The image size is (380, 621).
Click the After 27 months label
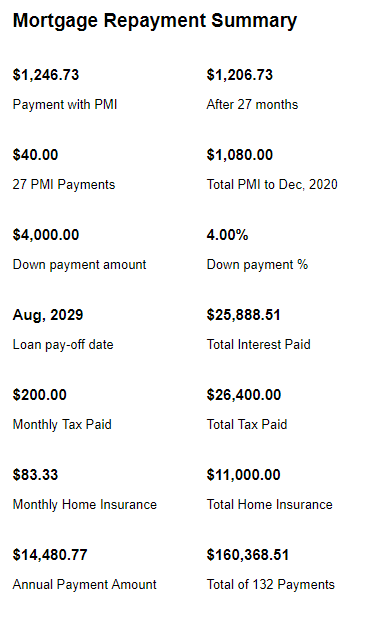tap(252, 105)
